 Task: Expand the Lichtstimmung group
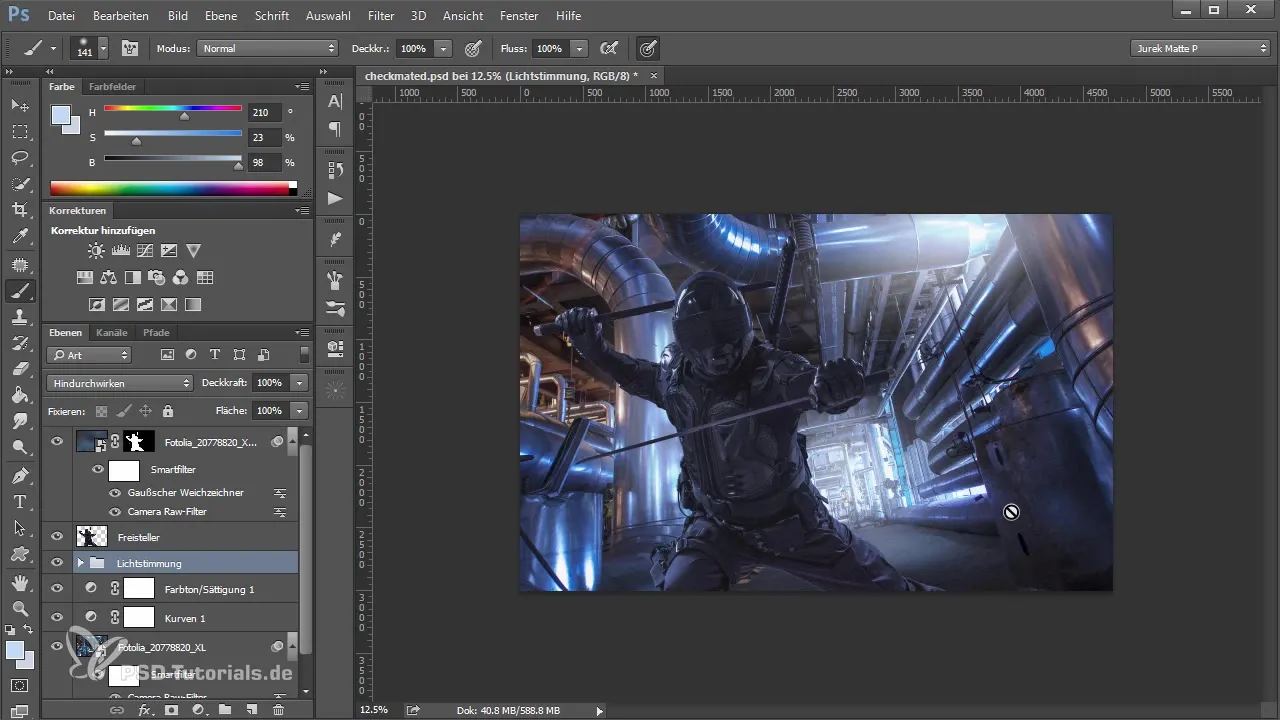(x=81, y=563)
